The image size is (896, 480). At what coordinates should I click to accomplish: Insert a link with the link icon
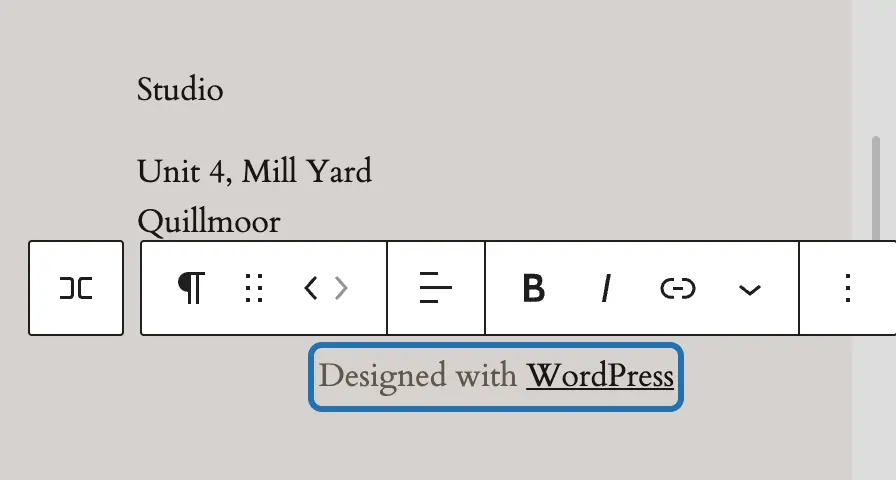click(x=678, y=288)
